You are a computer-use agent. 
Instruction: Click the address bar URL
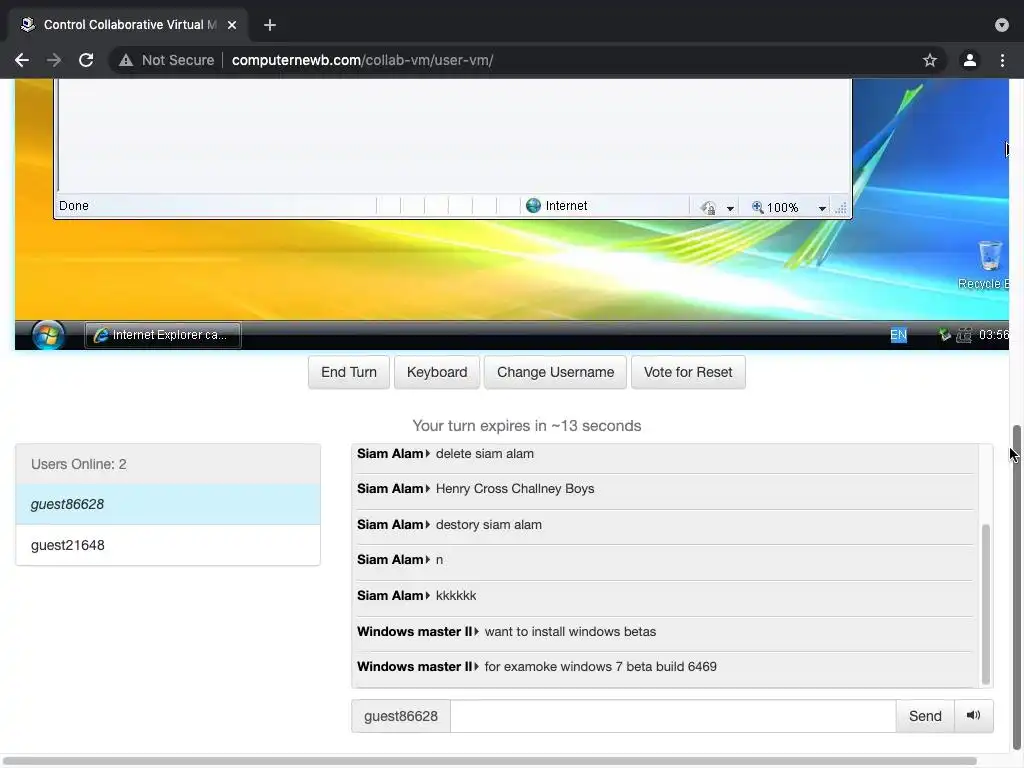pyautogui.click(x=362, y=60)
